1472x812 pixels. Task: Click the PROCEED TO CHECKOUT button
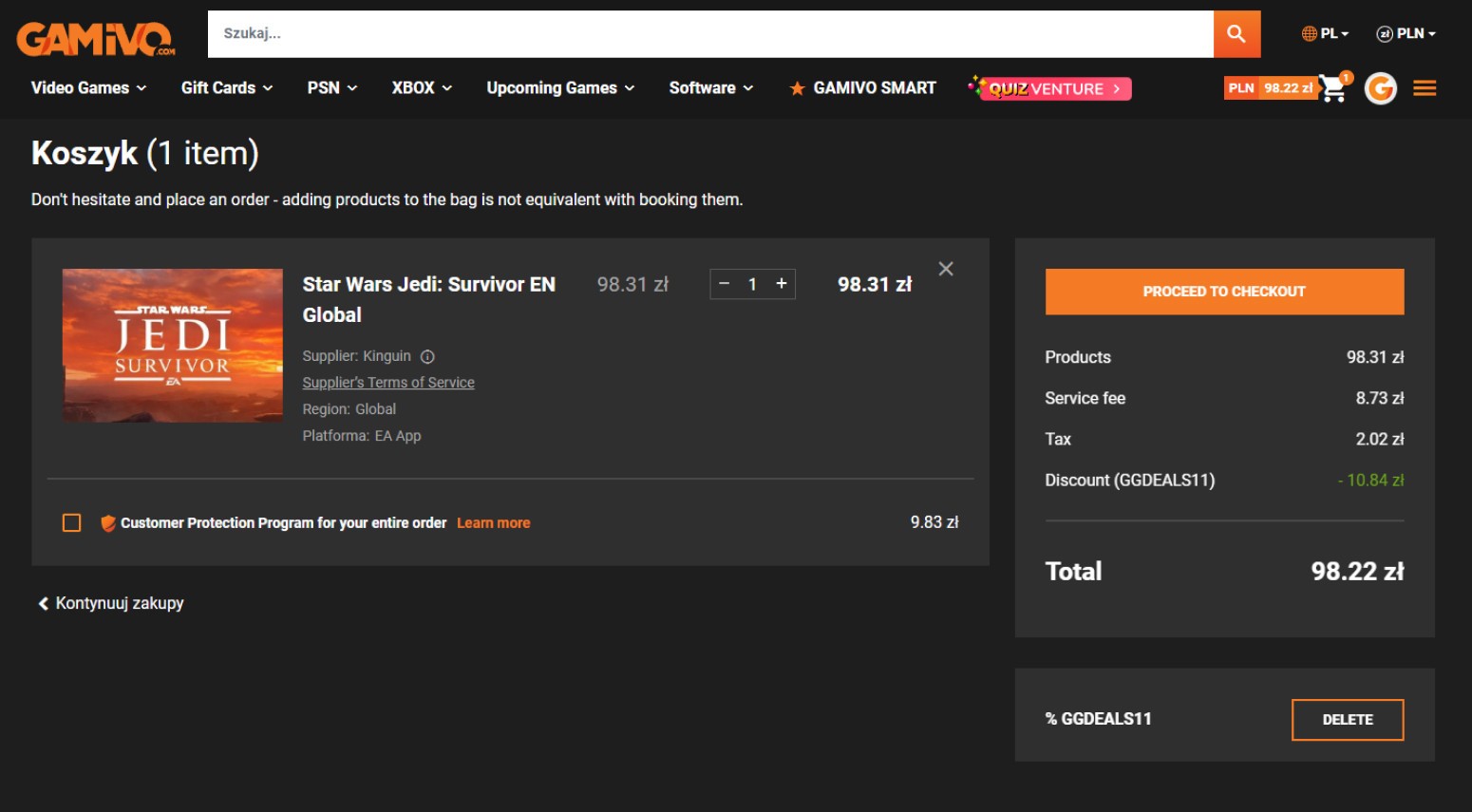tap(1224, 292)
